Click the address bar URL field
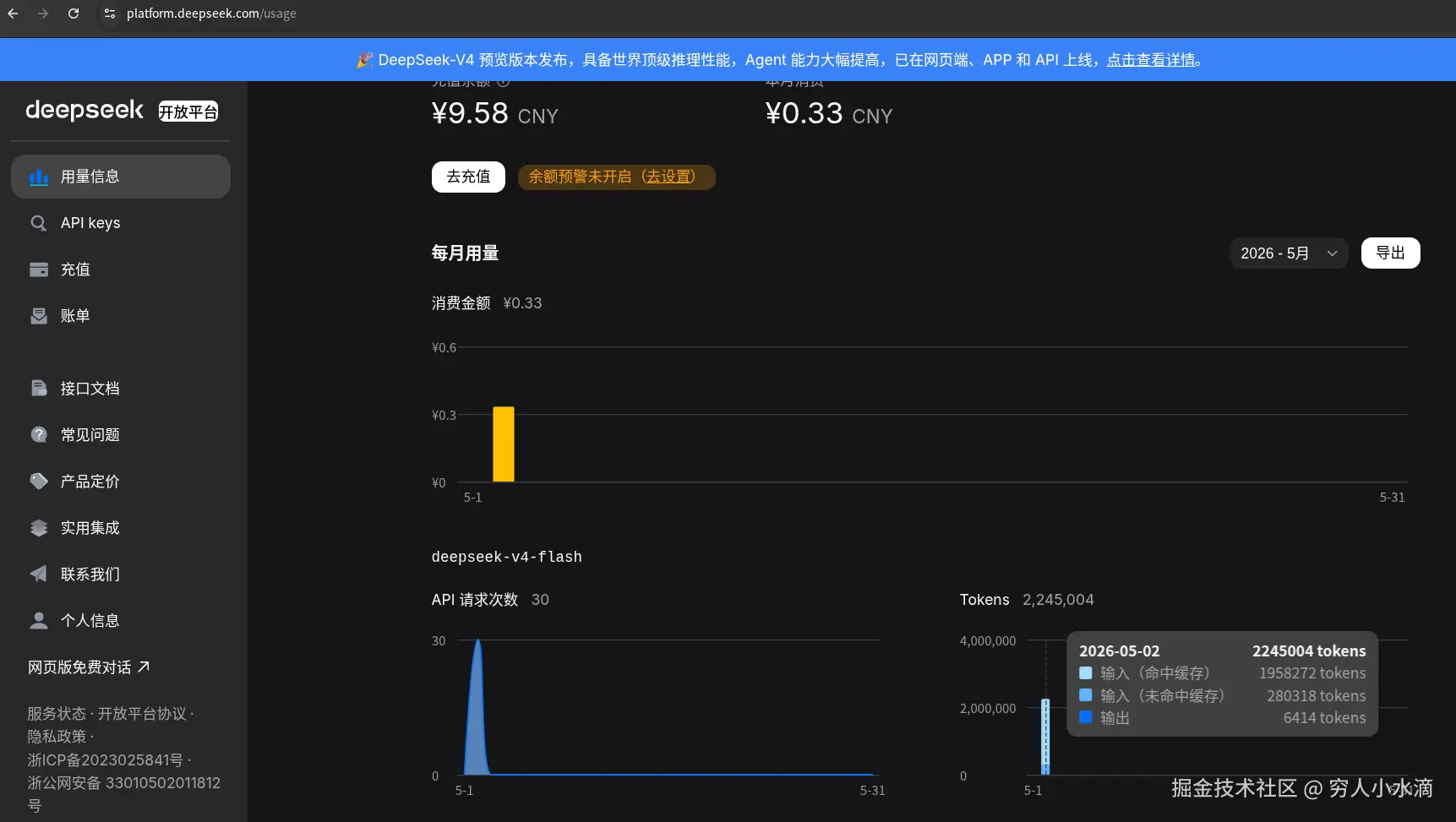The image size is (1456, 822). (211, 14)
